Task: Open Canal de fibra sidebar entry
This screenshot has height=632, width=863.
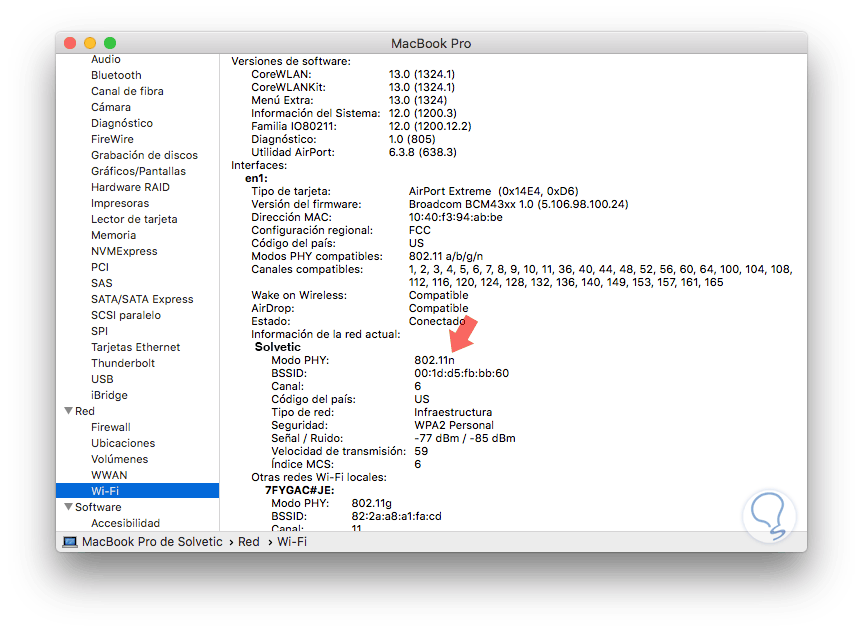Action: tap(127, 91)
